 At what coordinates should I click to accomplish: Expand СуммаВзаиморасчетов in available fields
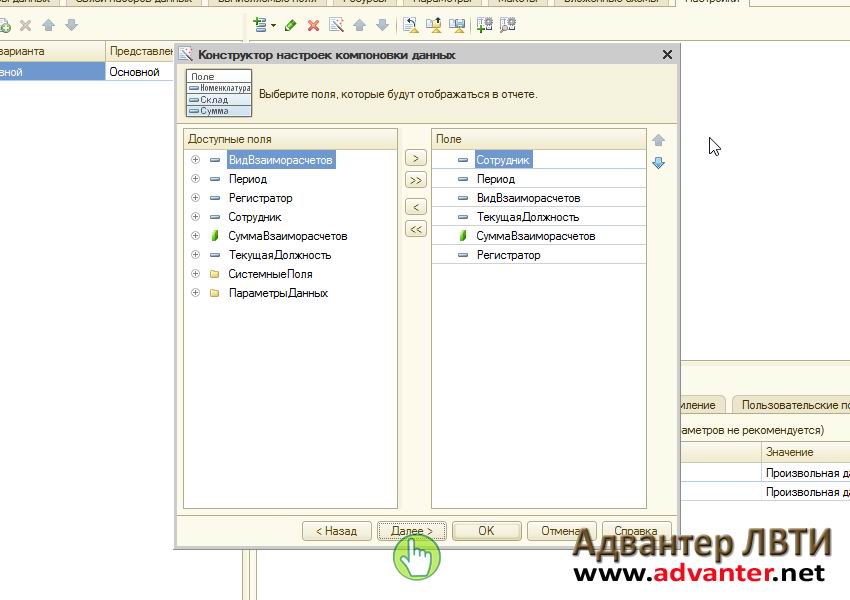point(195,236)
